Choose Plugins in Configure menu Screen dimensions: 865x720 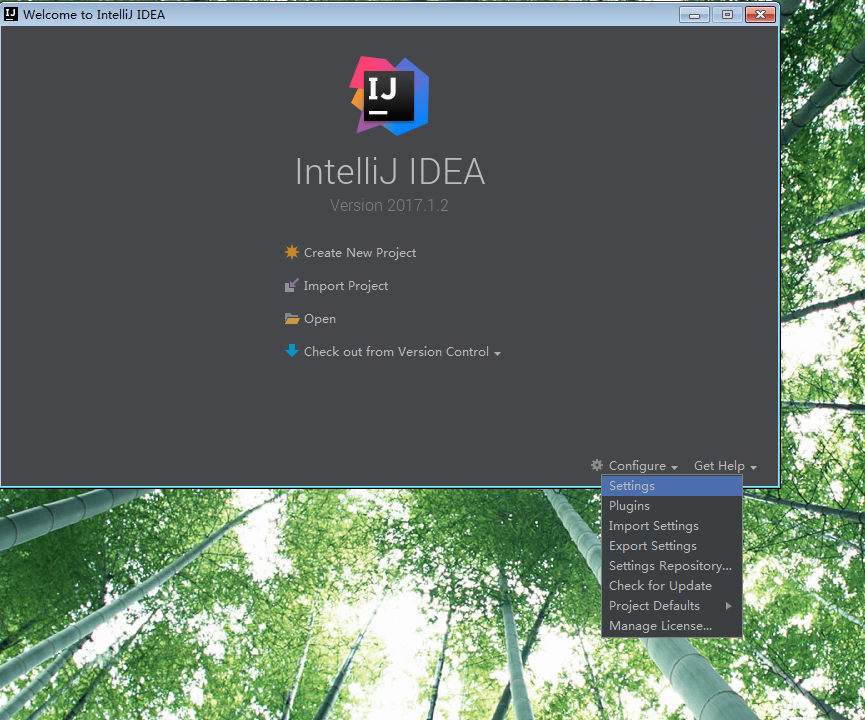672,505
